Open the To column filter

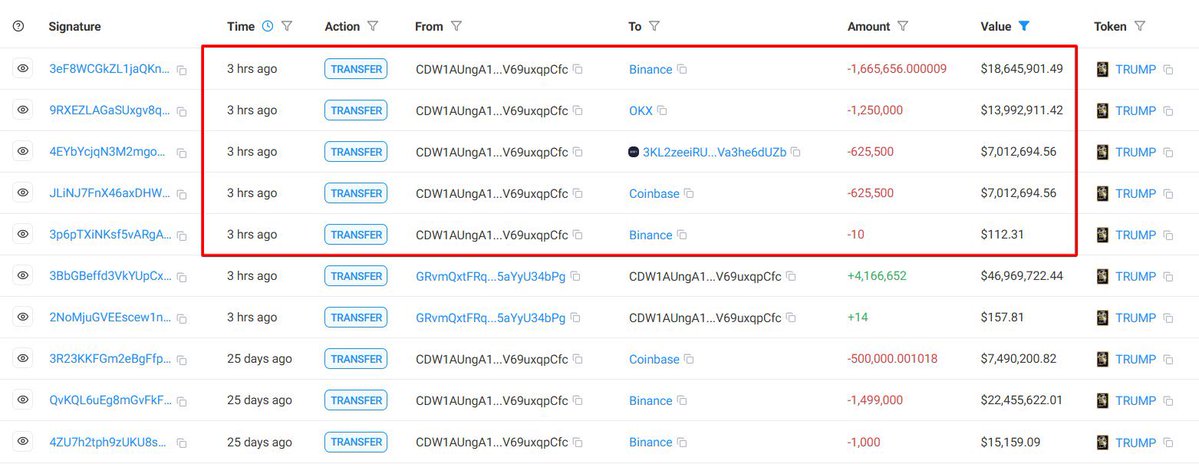click(x=654, y=26)
